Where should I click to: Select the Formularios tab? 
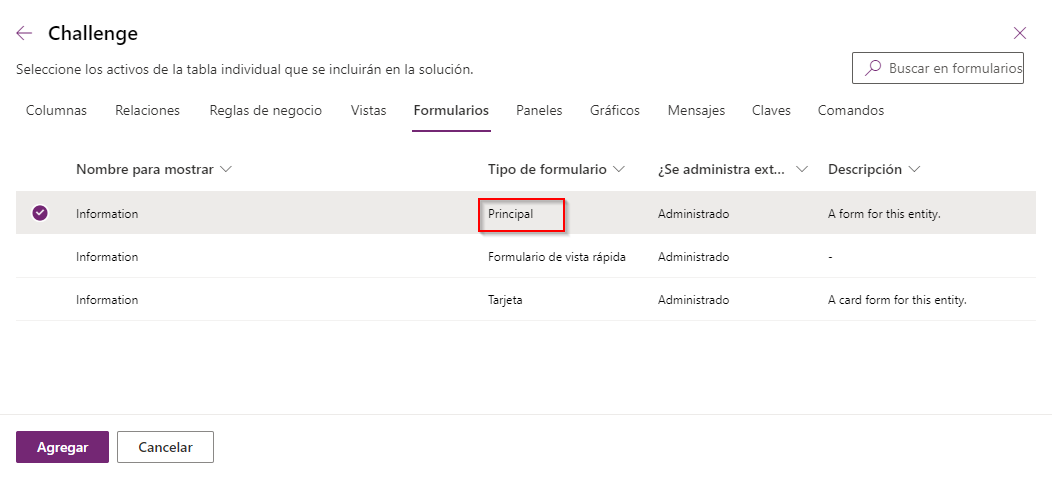(451, 111)
